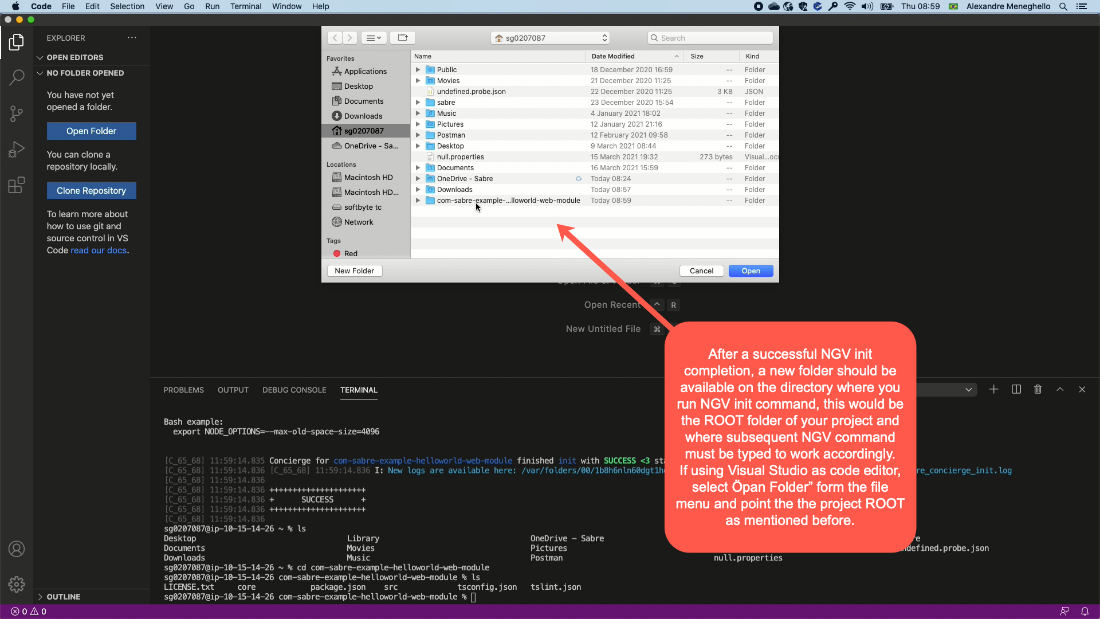Open the Accounts menu icon

point(16,549)
